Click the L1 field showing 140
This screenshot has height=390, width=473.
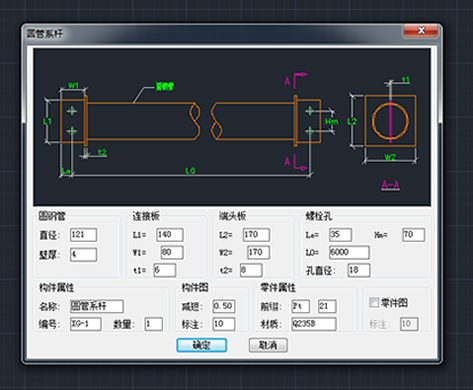tap(170, 235)
